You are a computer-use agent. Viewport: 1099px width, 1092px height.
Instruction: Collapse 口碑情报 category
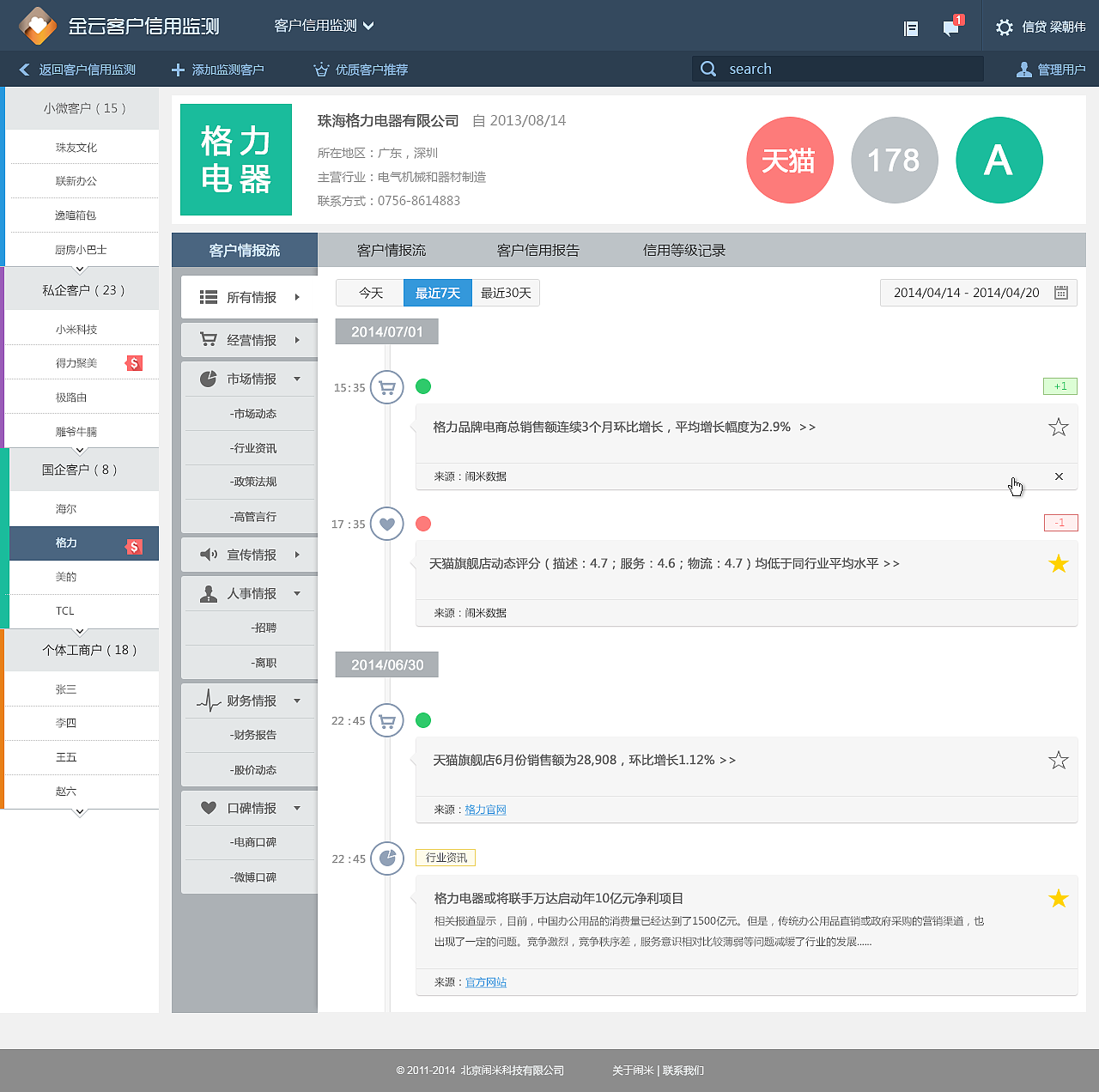pyautogui.click(x=250, y=808)
